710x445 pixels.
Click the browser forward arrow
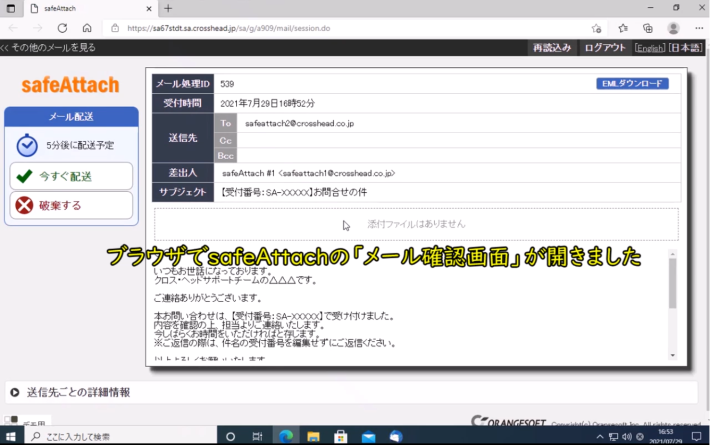[38, 28]
